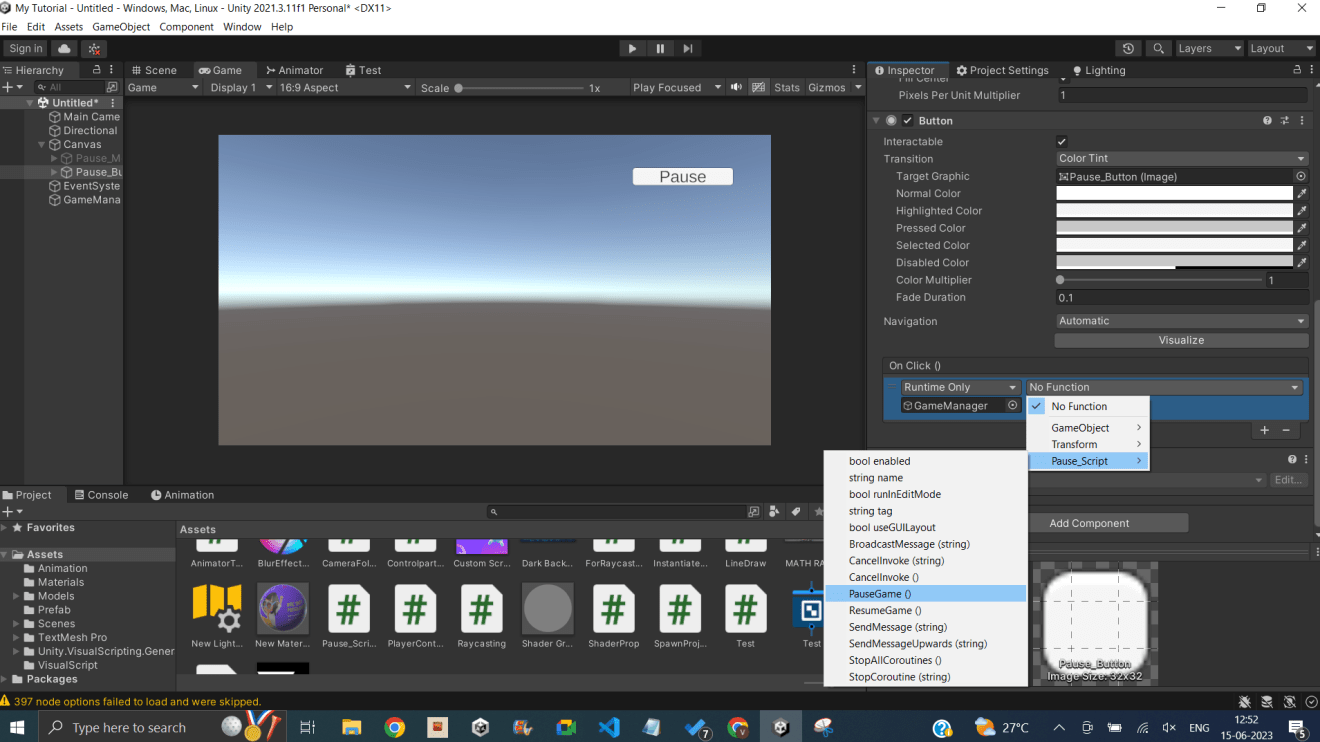Click the Unity Editor icon on the taskbar
The height and width of the screenshot is (742, 1320).
[x=780, y=726]
